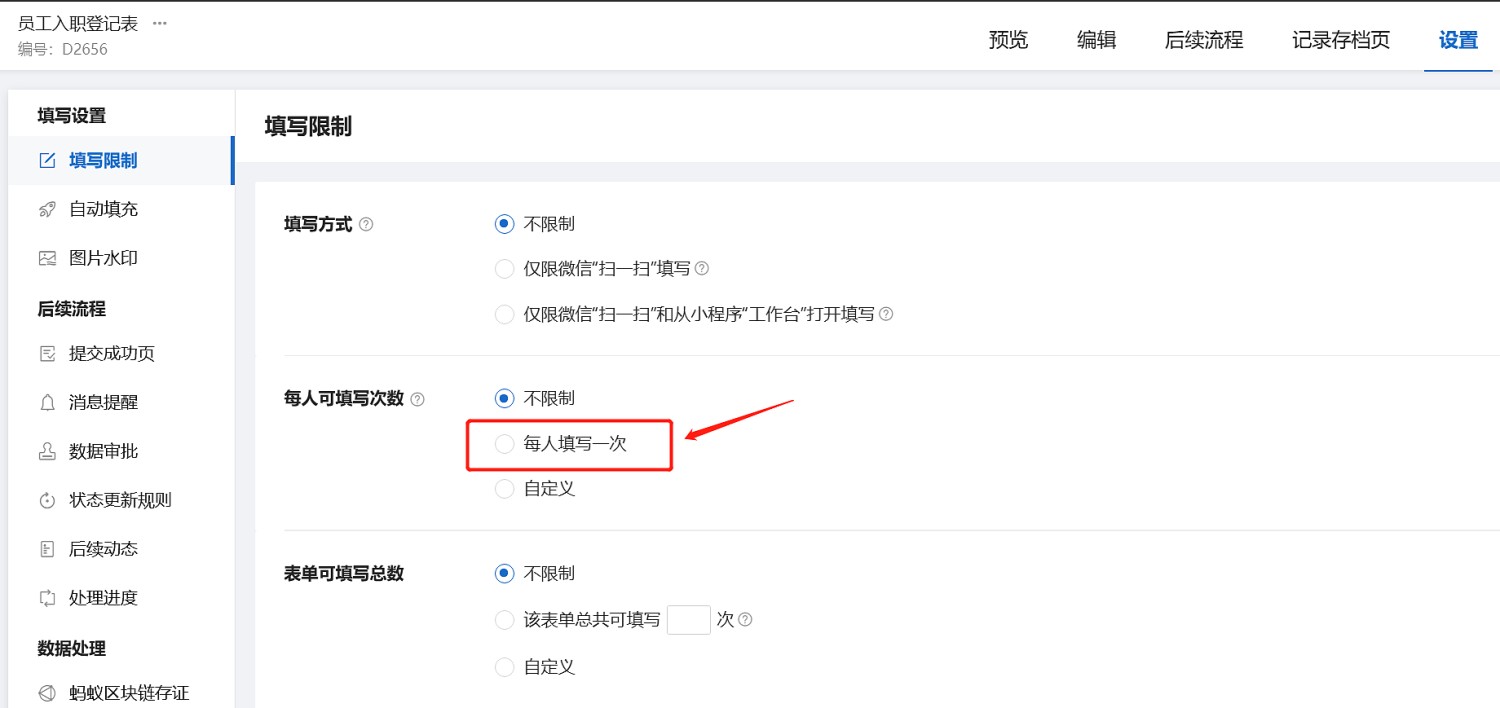Click help icon beside 每人可填写次数

pos(418,399)
